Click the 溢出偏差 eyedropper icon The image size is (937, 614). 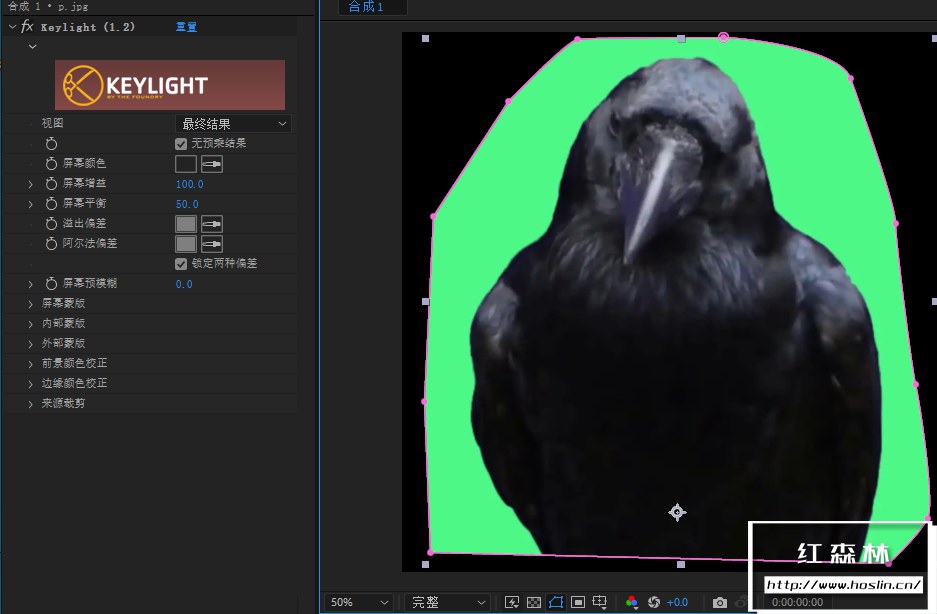pyautogui.click(x=212, y=224)
